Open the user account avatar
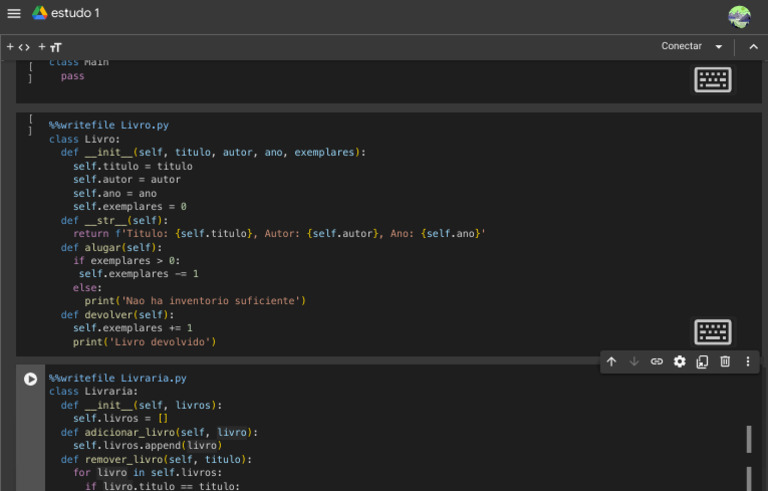 coord(739,17)
